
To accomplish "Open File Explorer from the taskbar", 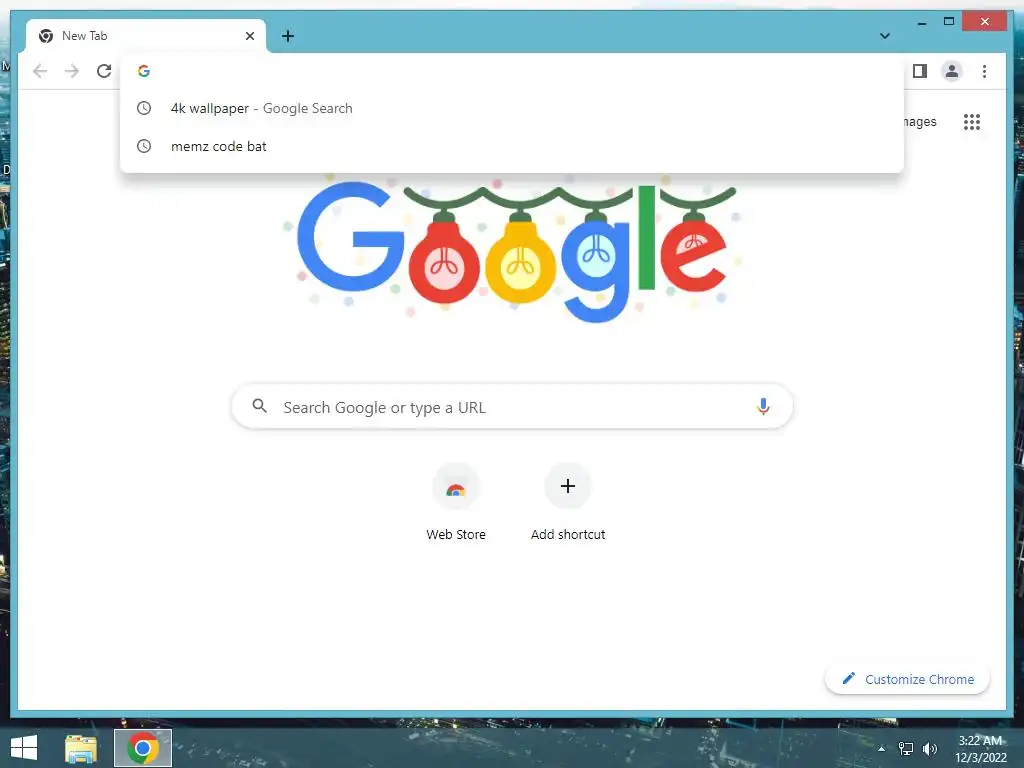I will pyautogui.click(x=81, y=748).
